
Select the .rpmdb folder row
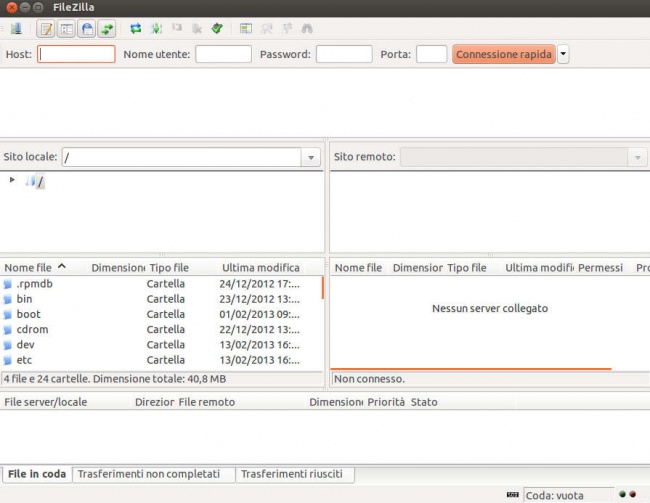(160, 284)
